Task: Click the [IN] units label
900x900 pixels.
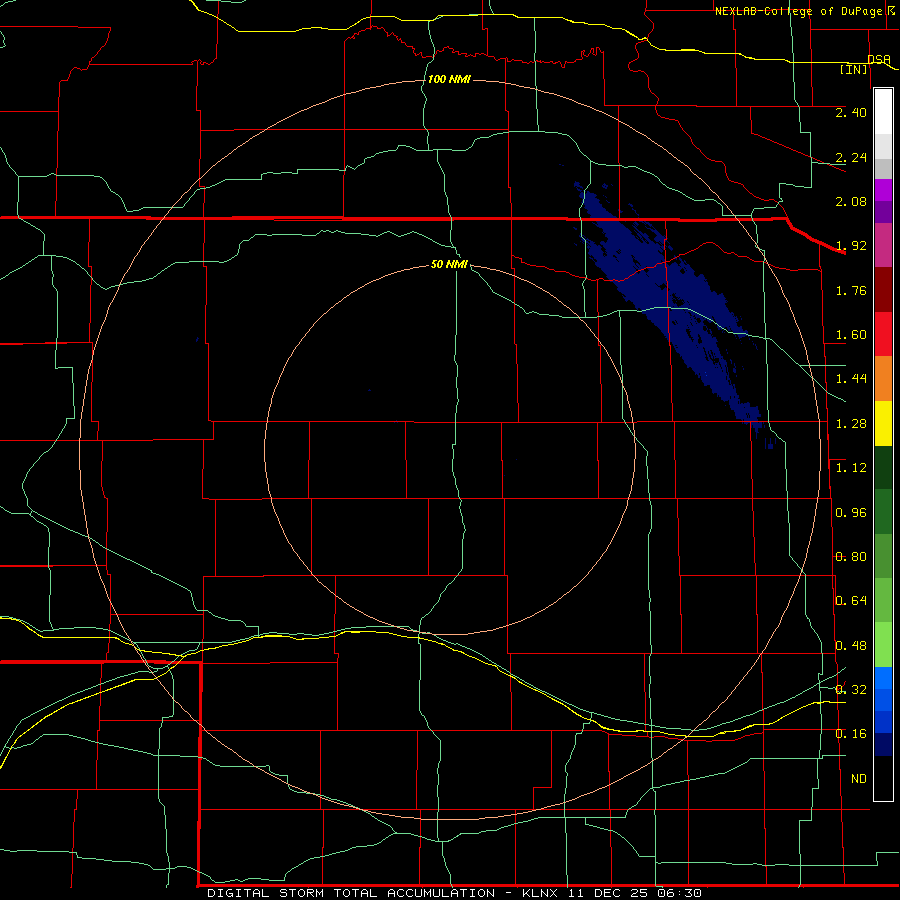Action: click(x=853, y=69)
